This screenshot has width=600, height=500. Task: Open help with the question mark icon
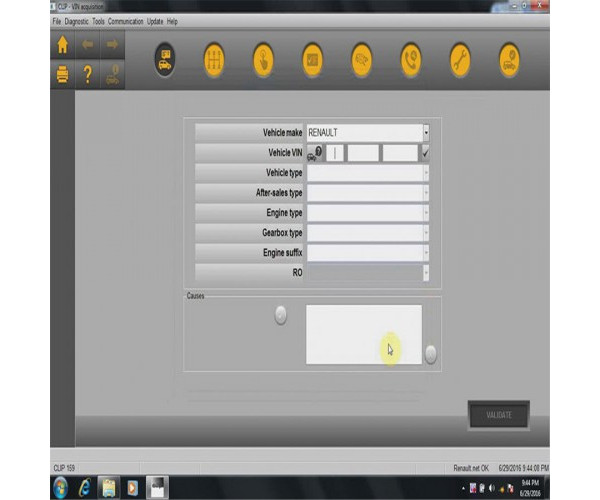[87, 74]
